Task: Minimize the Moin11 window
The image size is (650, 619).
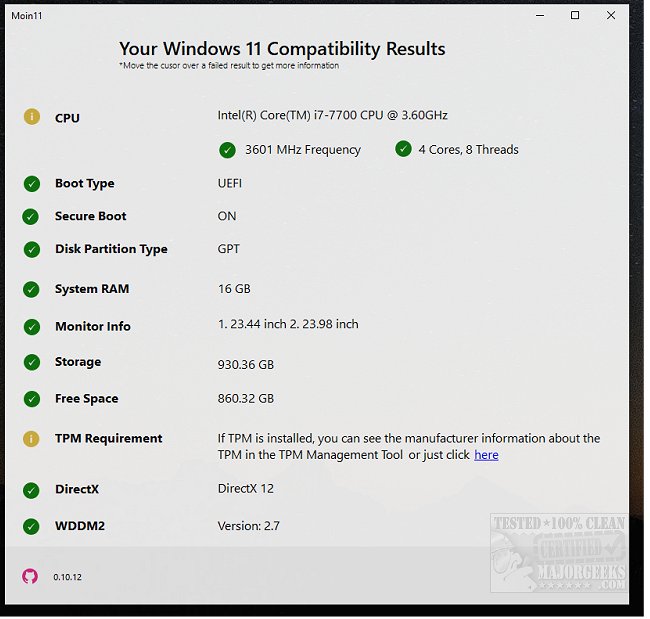Action: coord(540,15)
